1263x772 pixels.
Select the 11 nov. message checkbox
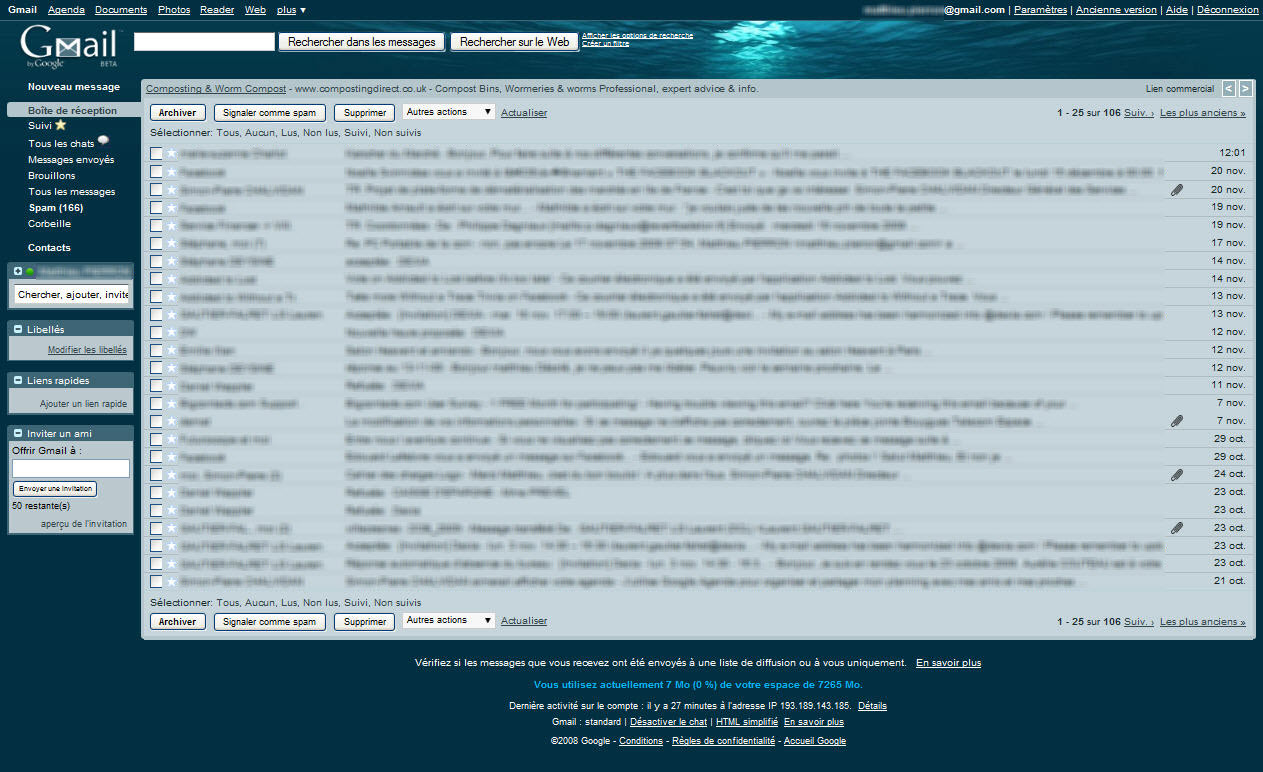156,385
